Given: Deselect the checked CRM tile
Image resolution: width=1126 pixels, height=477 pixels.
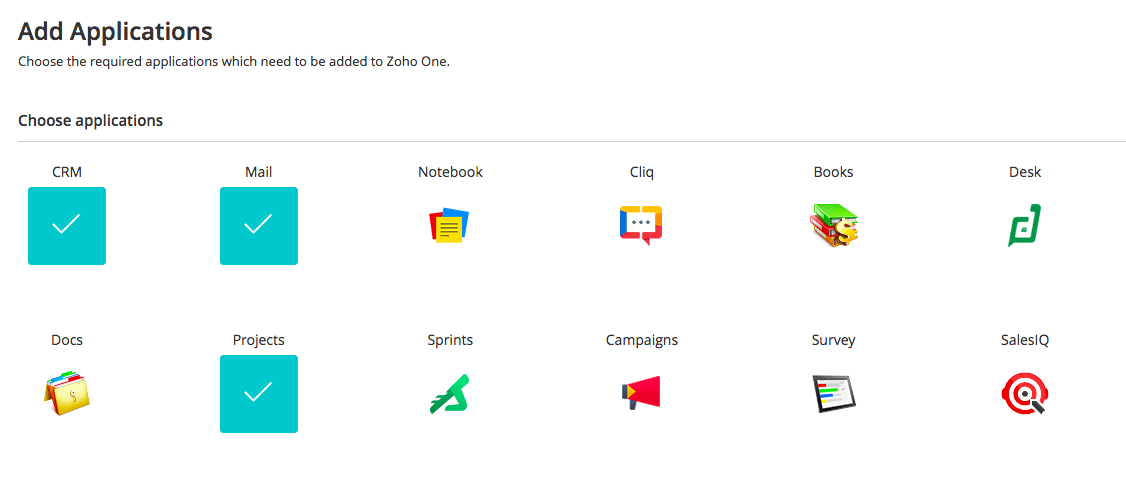Looking at the screenshot, I should (x=67, y=226).
